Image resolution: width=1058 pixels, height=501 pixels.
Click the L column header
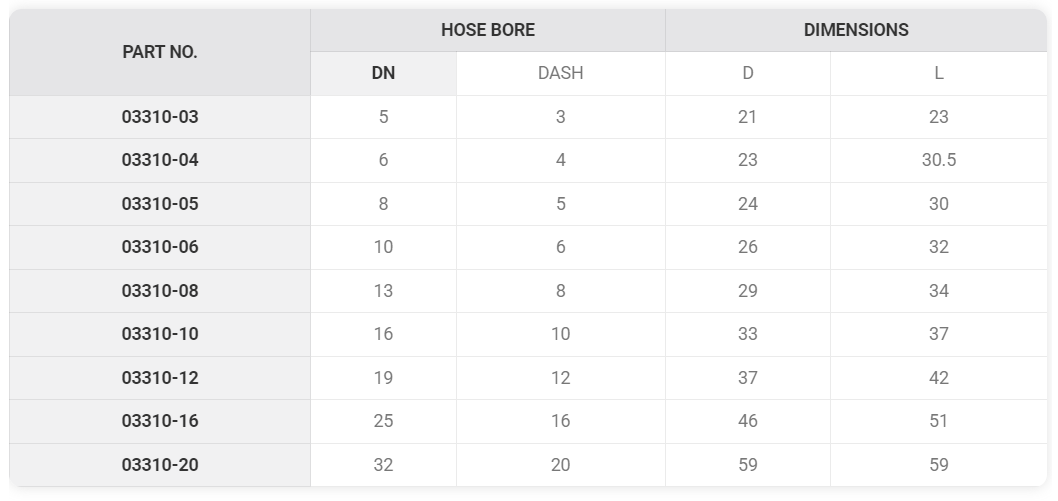click(939, 73)
